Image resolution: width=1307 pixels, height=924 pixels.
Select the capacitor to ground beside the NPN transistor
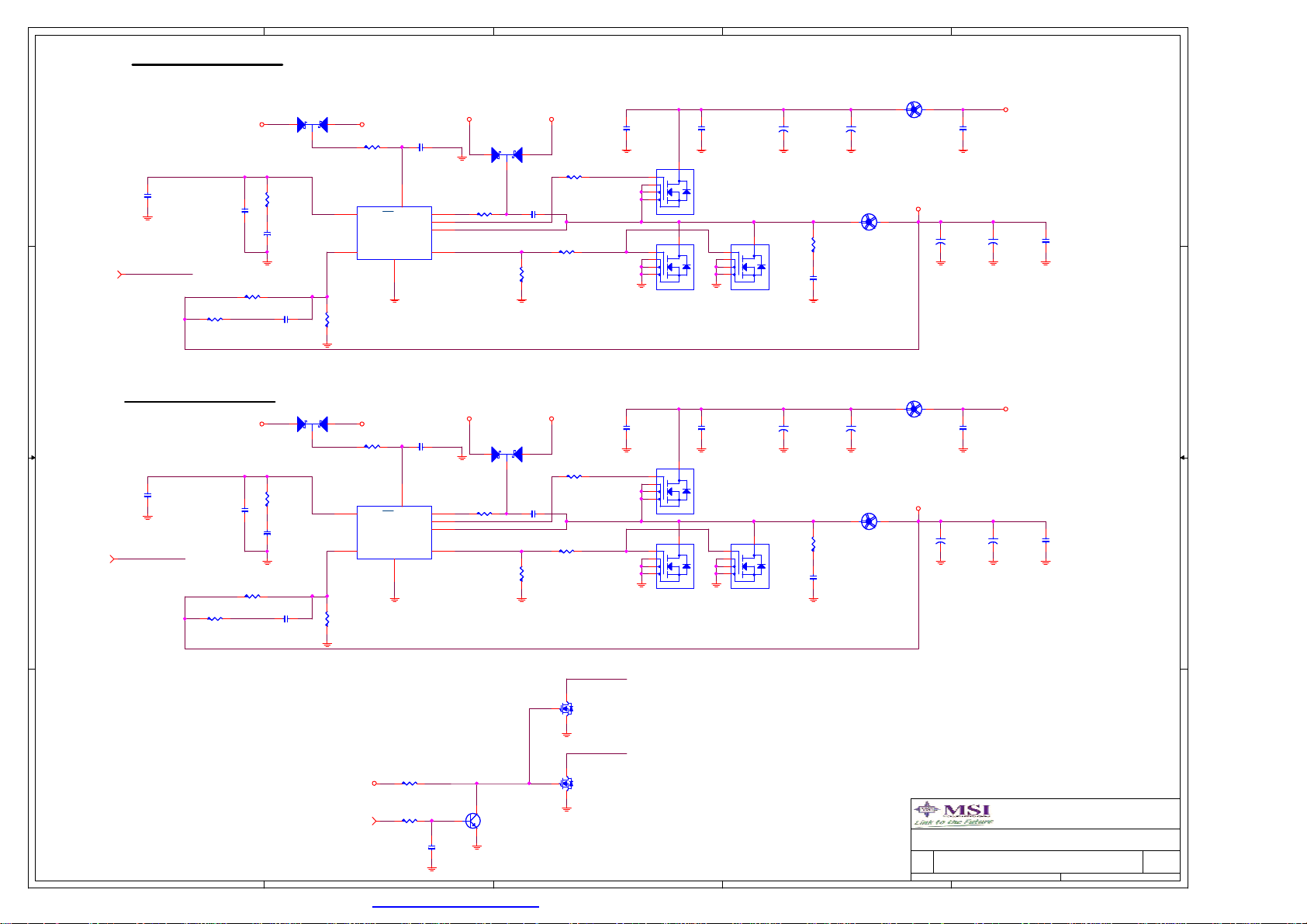coord(432,847)
